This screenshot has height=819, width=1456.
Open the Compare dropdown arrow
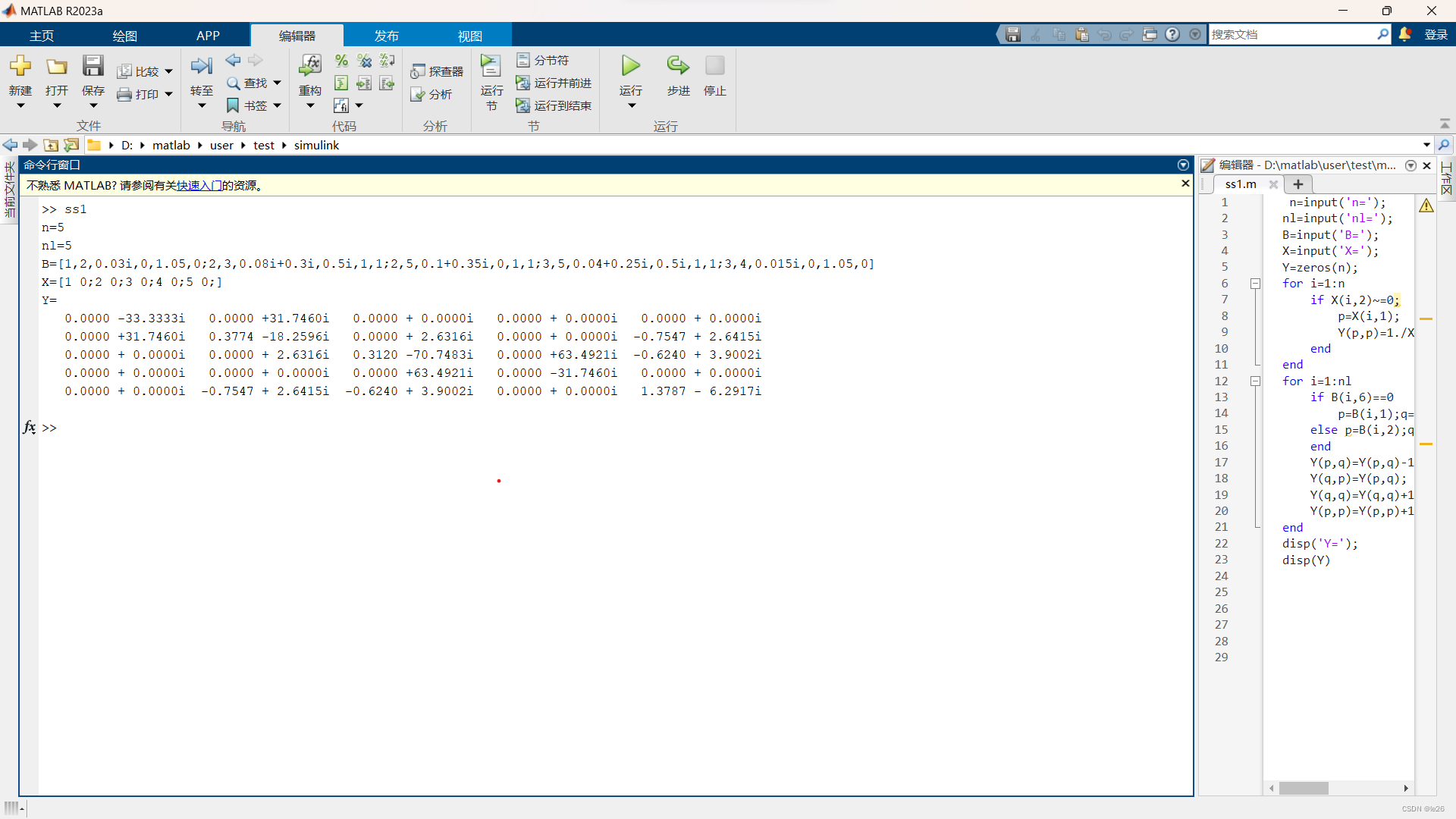(168, 71)
